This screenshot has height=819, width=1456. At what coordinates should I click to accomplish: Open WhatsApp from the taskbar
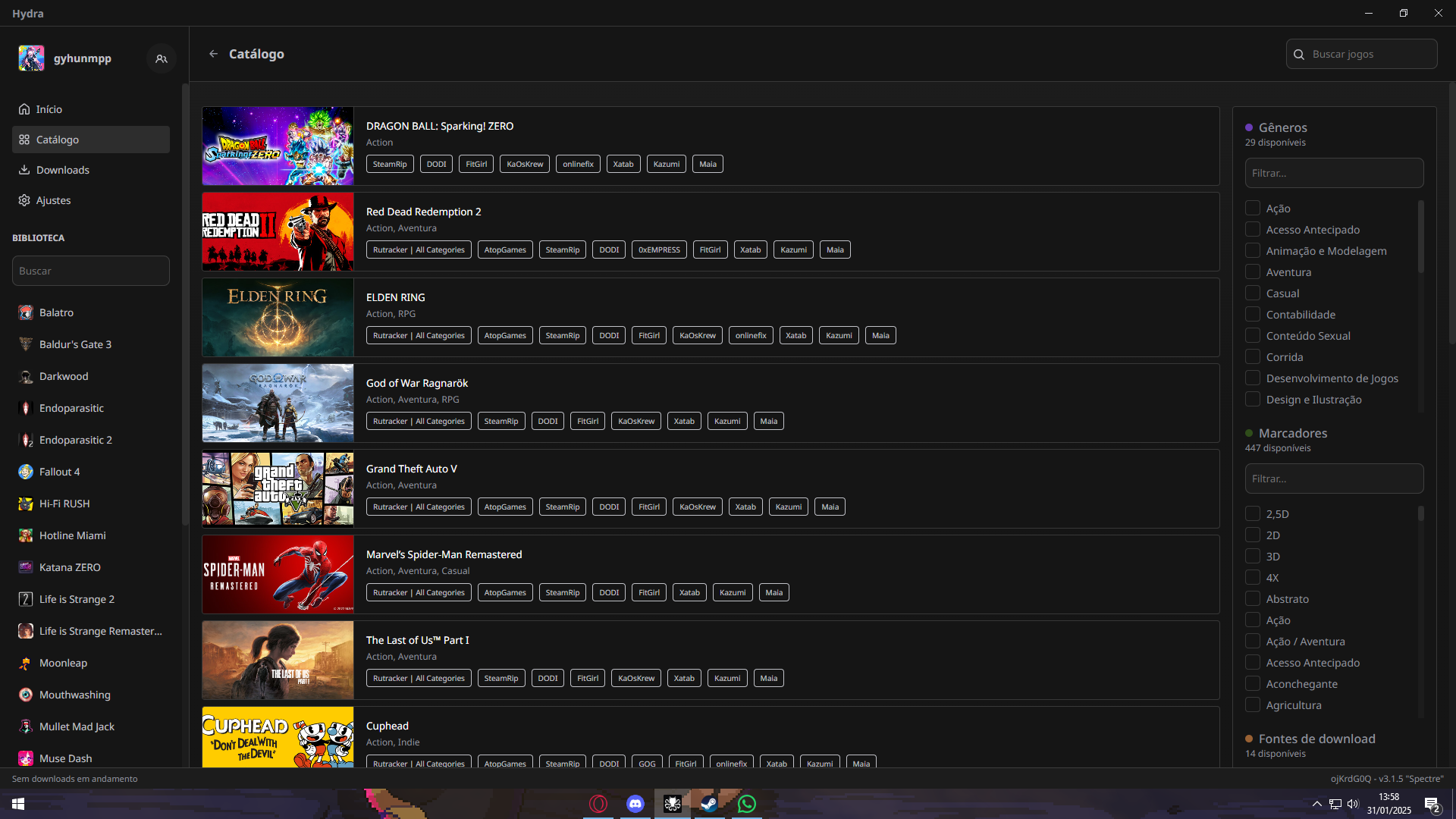(x=746, y=804)
